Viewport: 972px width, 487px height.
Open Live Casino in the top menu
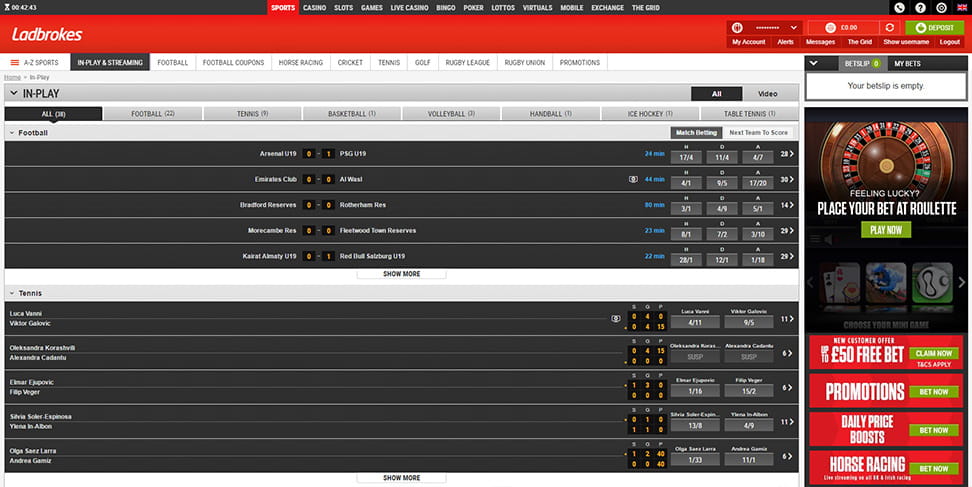(x=409, y=8)
